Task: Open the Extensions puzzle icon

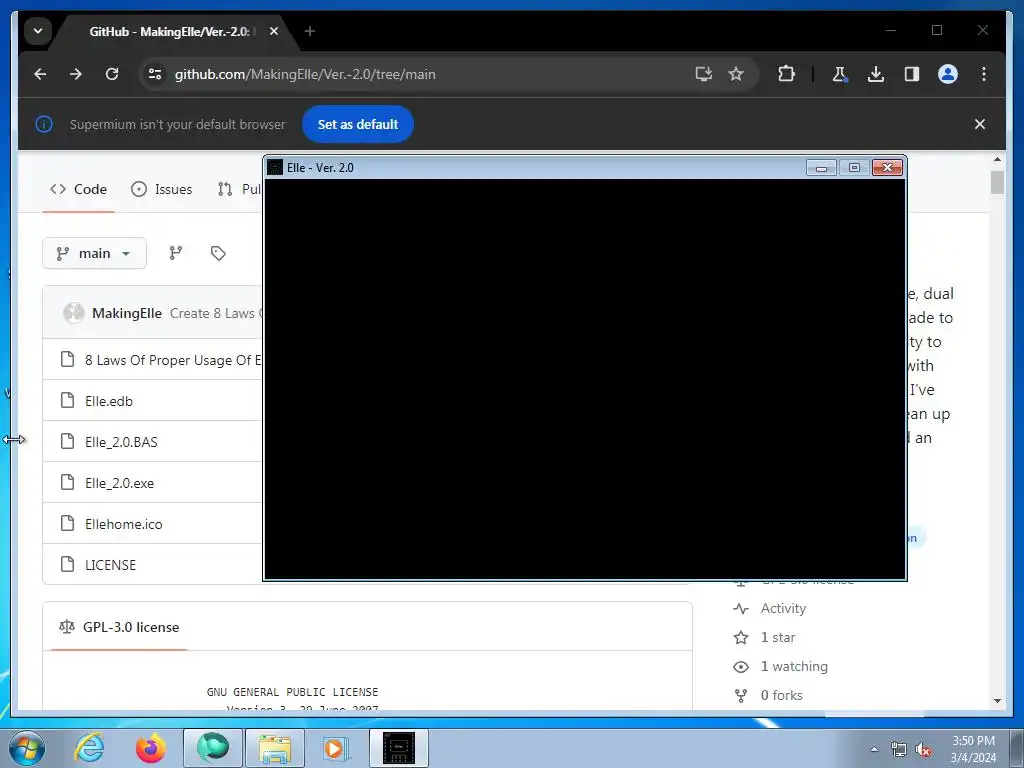Action: tap(786, 74)
